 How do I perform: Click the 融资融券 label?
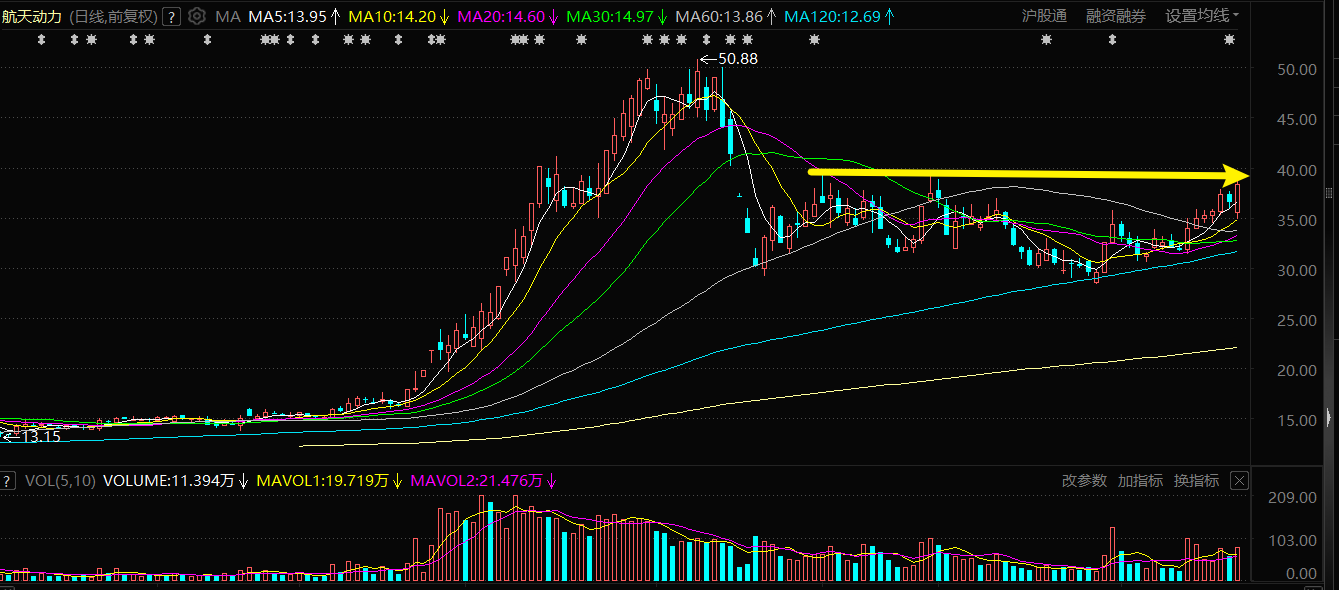tap(1116, 16)
